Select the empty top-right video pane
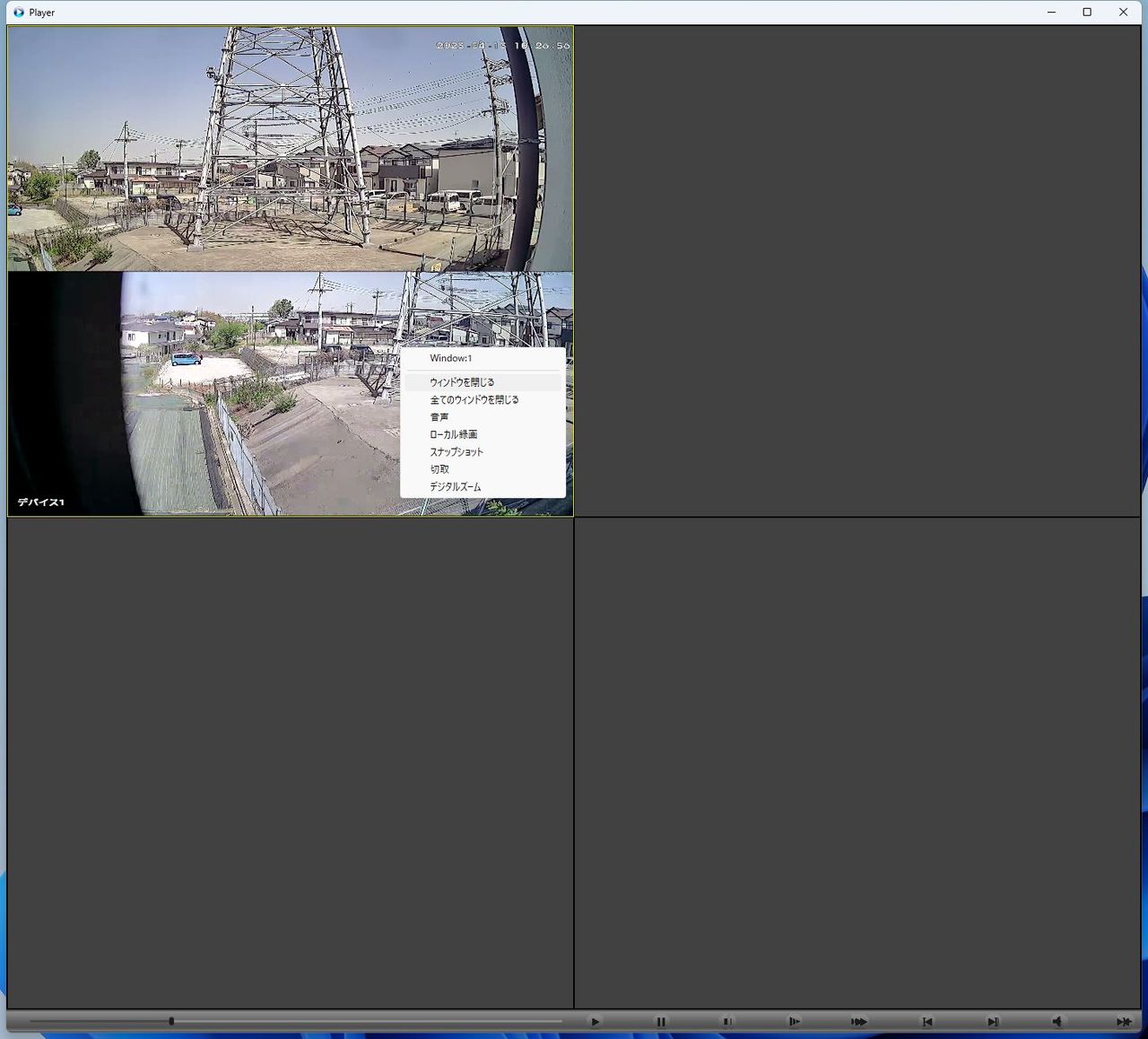Viewport: 1148px width, 1039px height. [x=857, y=271]
